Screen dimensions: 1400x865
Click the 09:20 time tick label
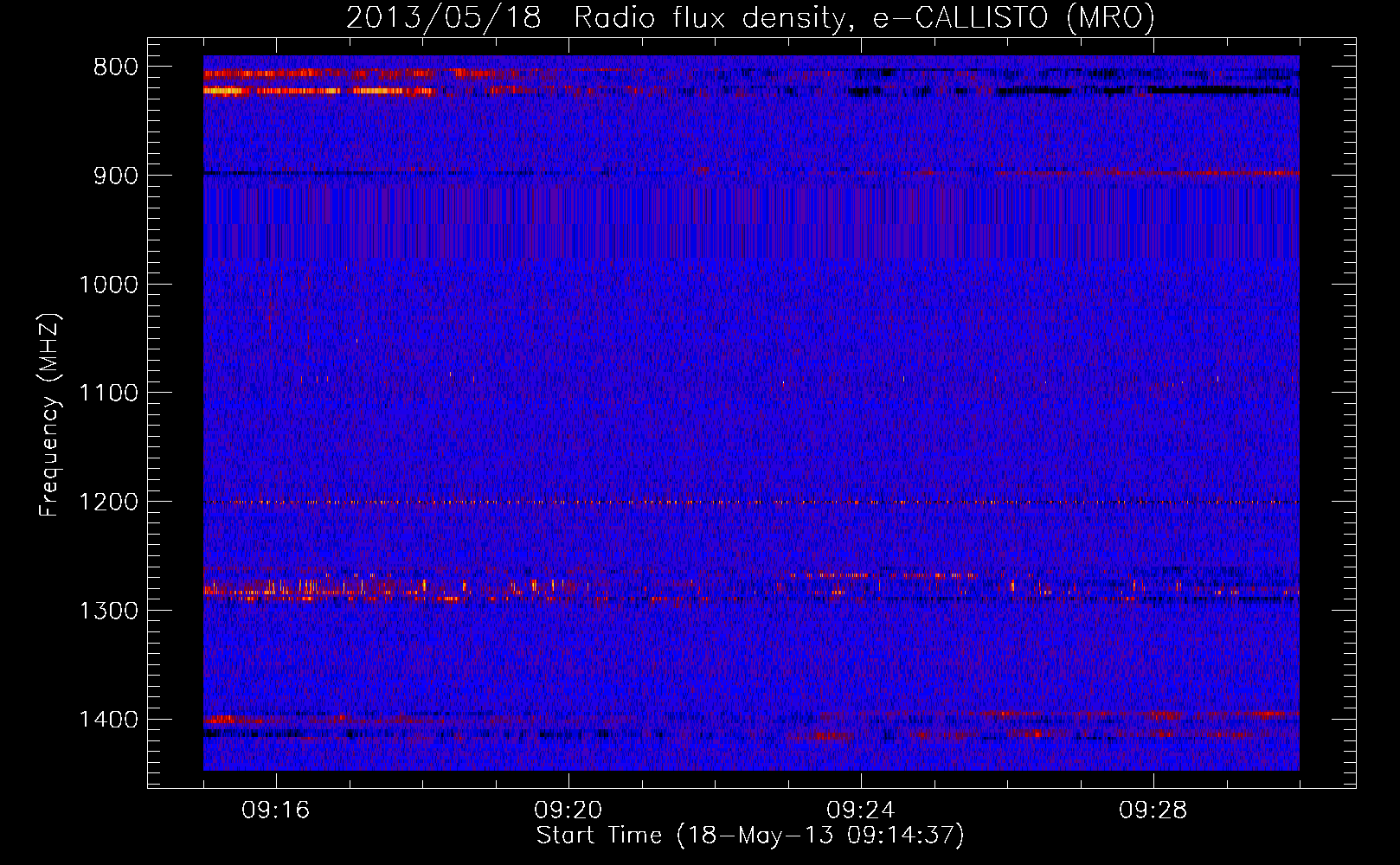tap(568, 811)
